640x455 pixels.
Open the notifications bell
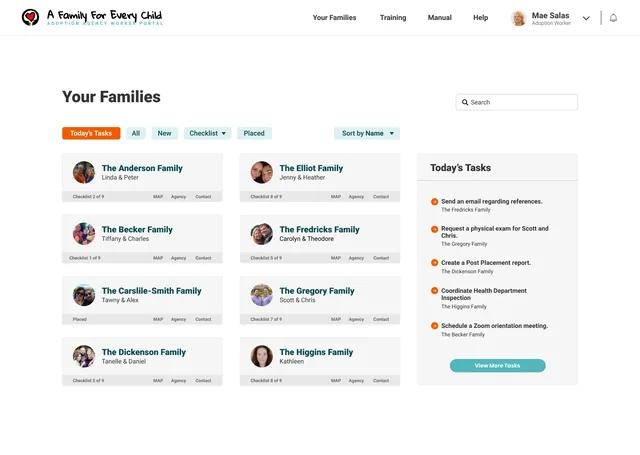click(613, 18)
